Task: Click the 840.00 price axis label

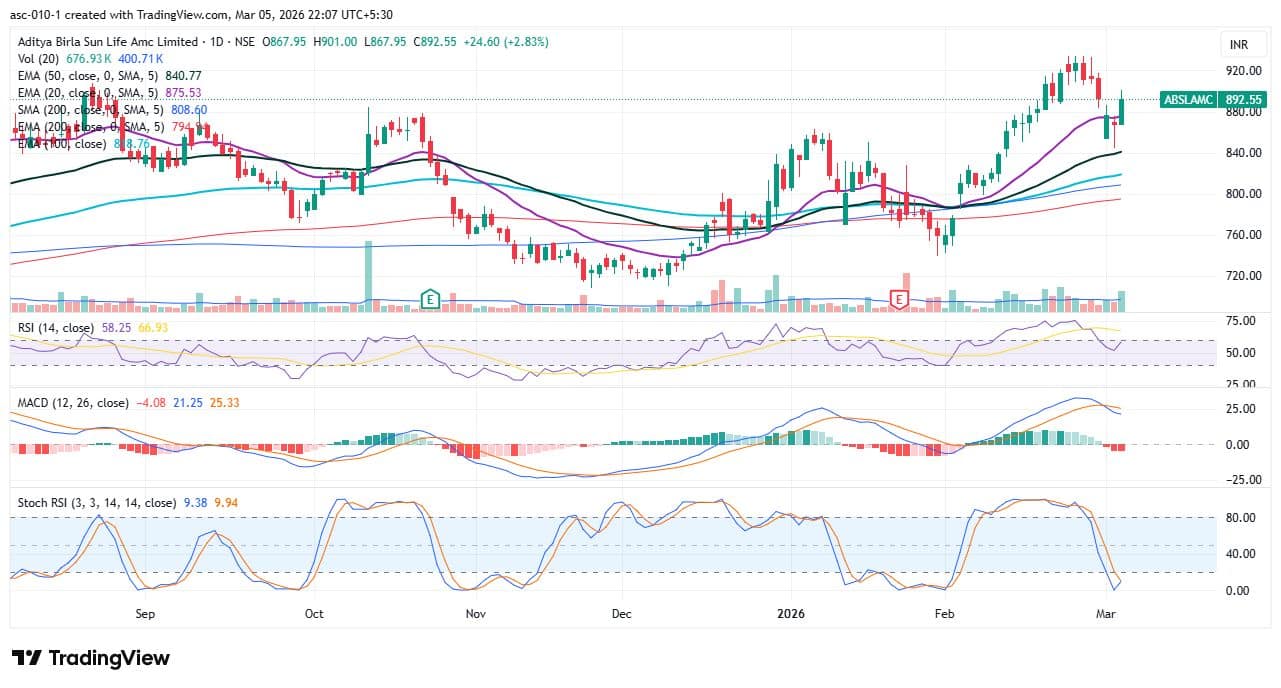Action: pyautogui.click(x=1244, y=153)
